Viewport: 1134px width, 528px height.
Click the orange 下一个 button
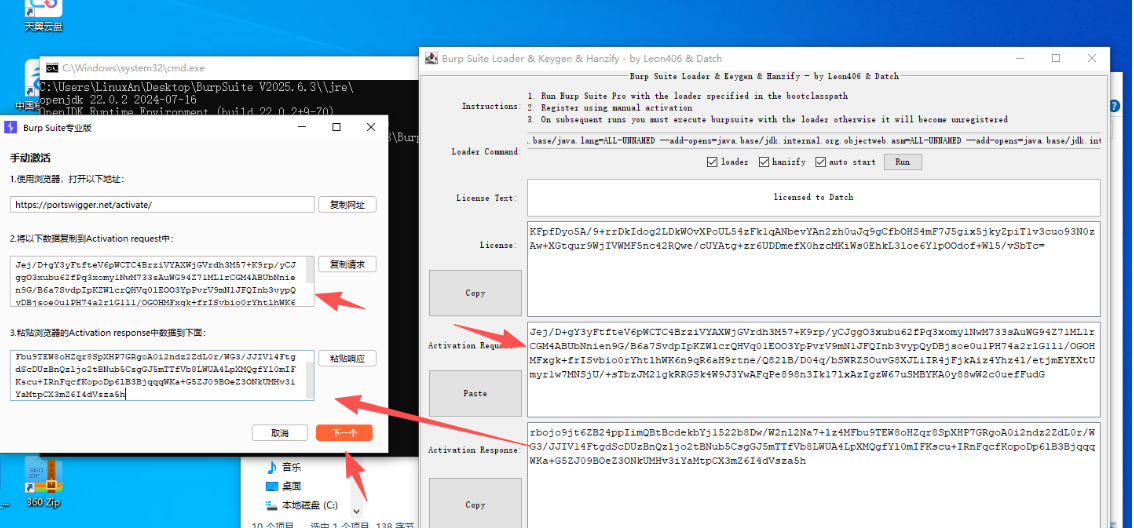click(344, 433)
